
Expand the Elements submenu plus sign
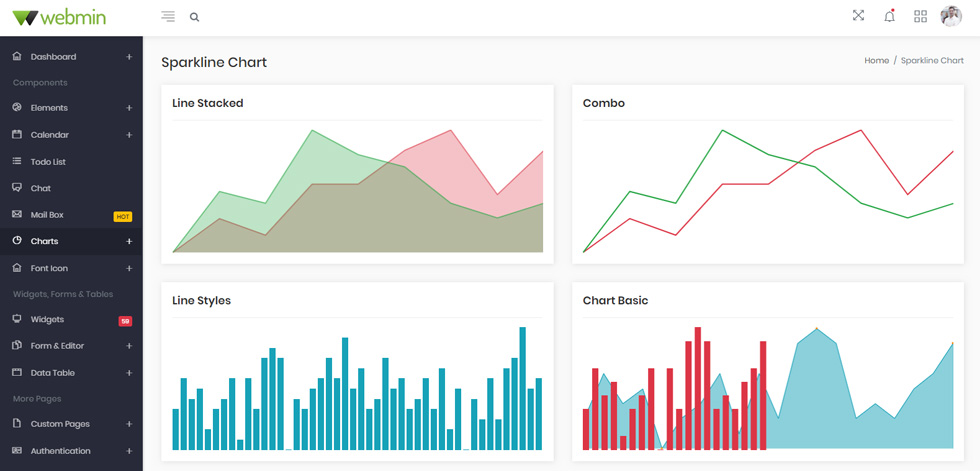coord(129,108)
